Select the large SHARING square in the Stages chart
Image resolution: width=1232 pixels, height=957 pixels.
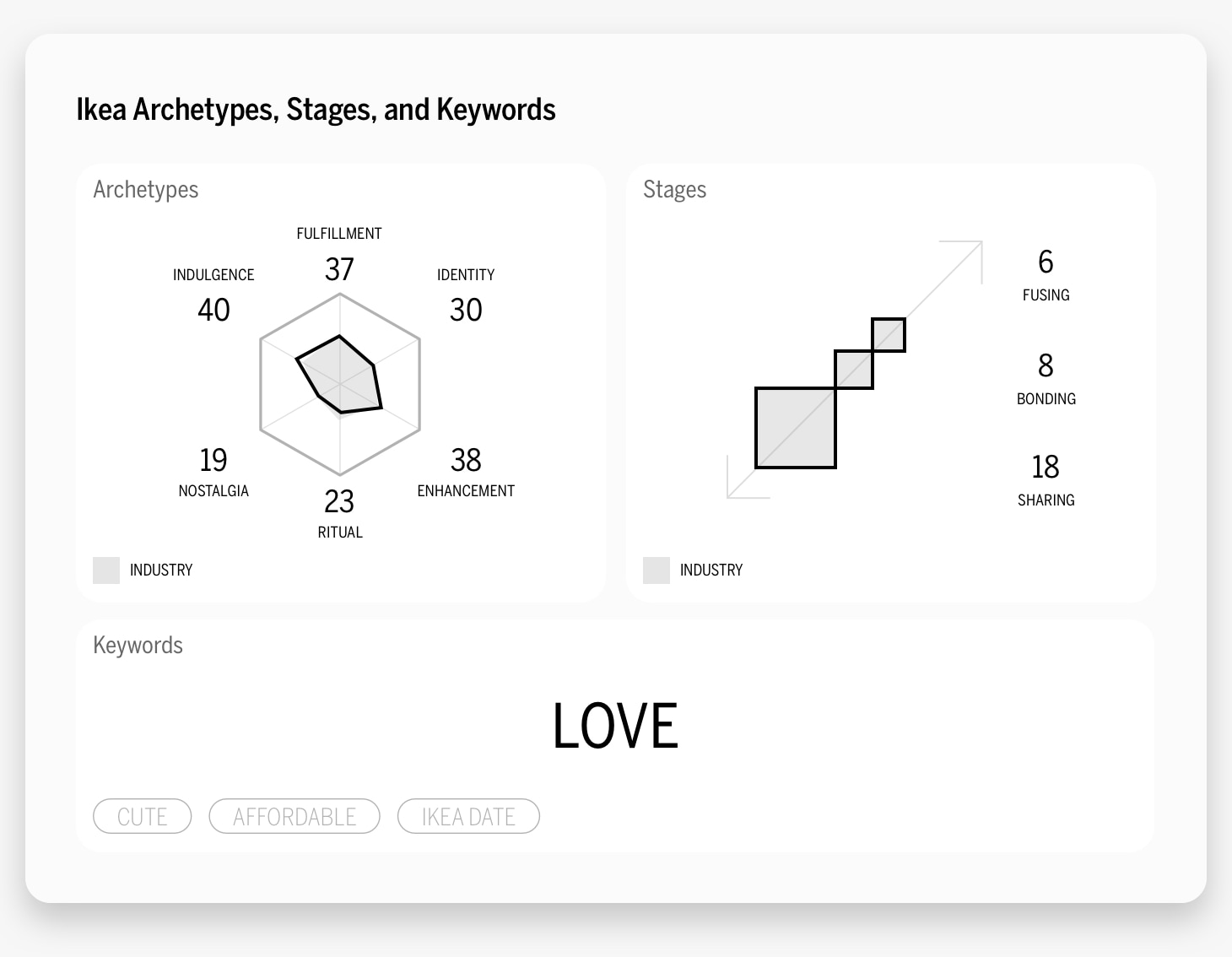795,428
